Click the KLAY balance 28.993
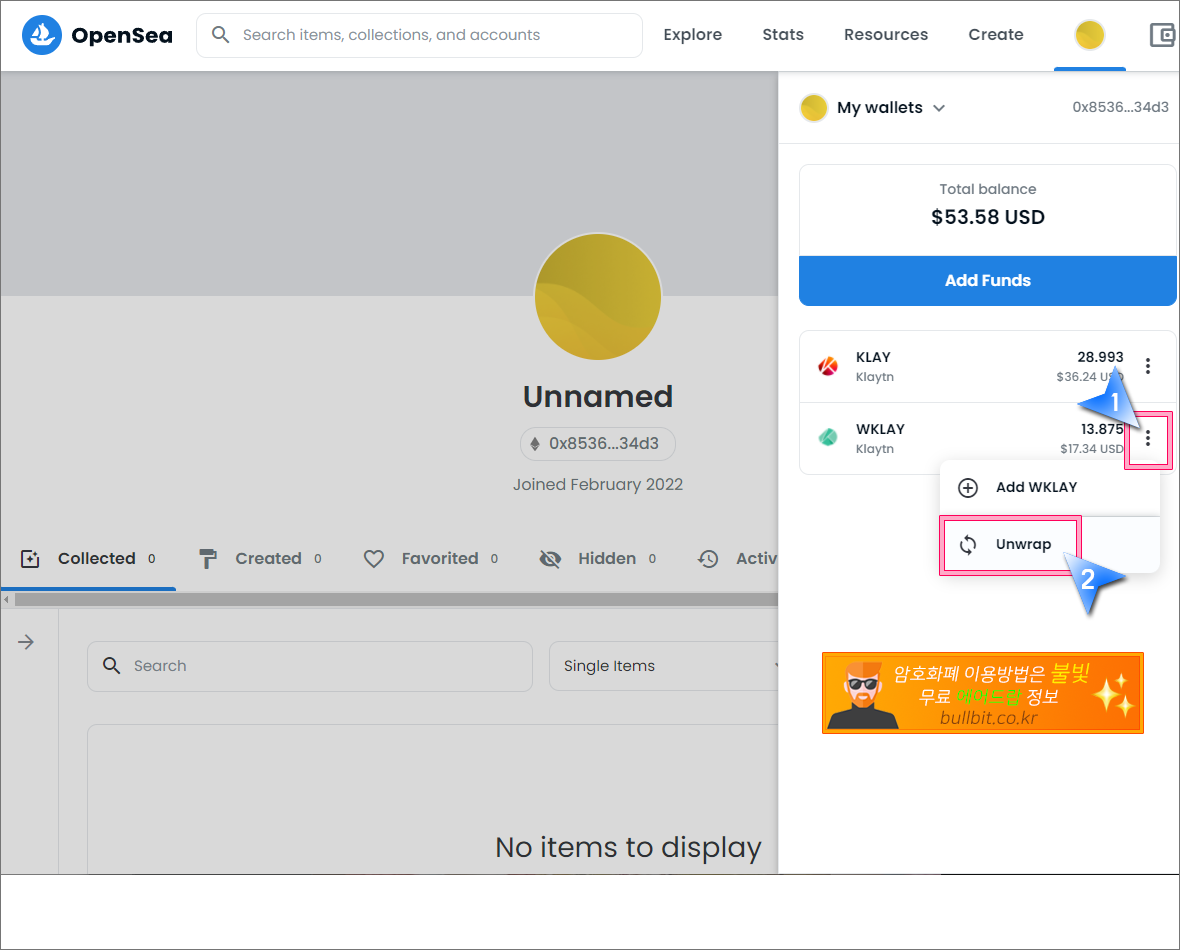This screenshot has height=950, width=1180. point(1099,357)
